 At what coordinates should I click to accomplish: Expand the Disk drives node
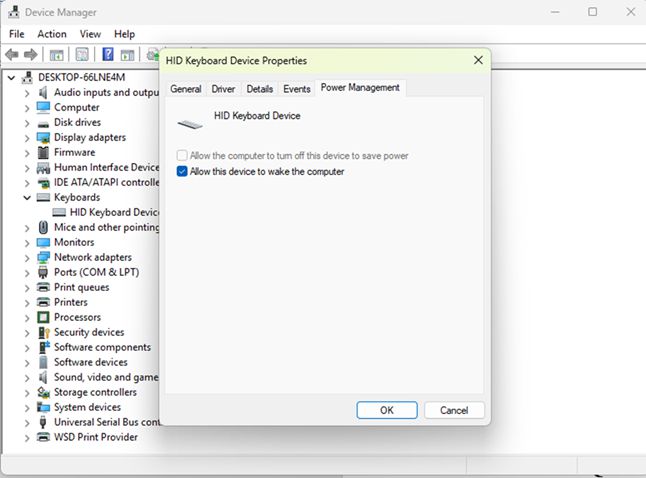[27, 122]
